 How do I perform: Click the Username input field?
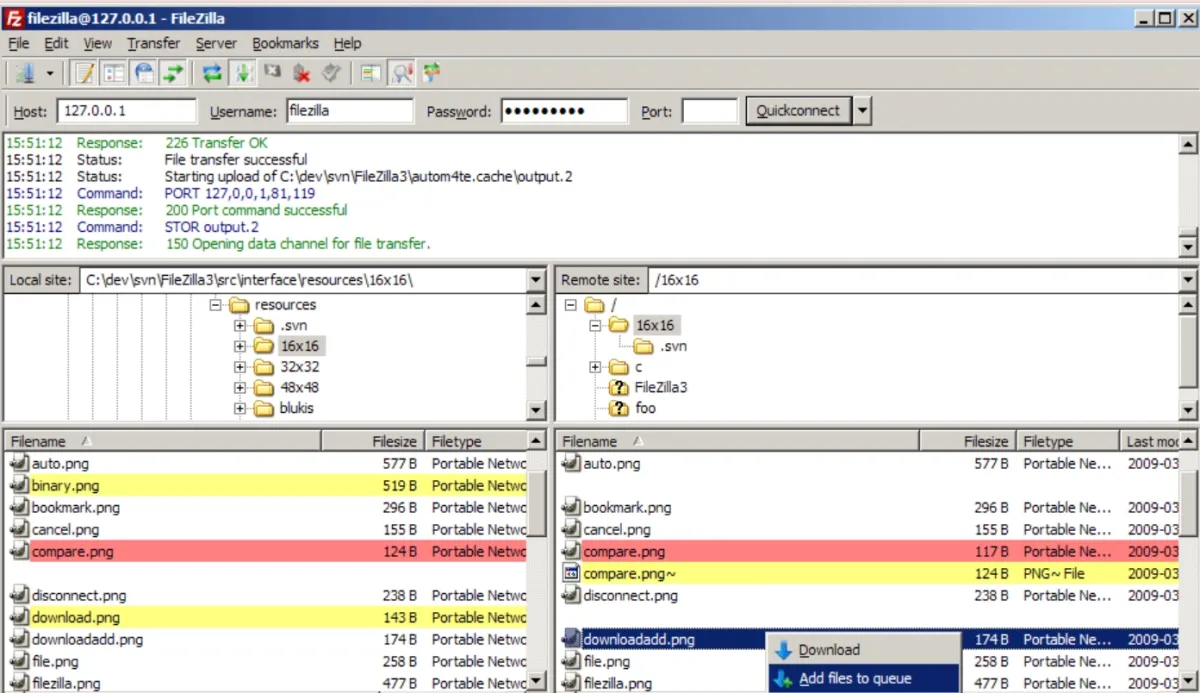(x=349, y=111)
